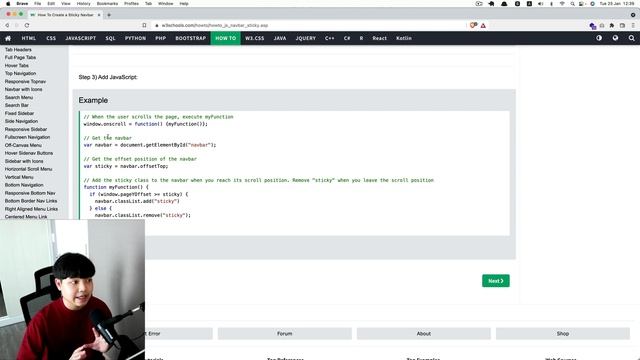
Task: Click the Wi-Fi status icon
Action: 562,4
